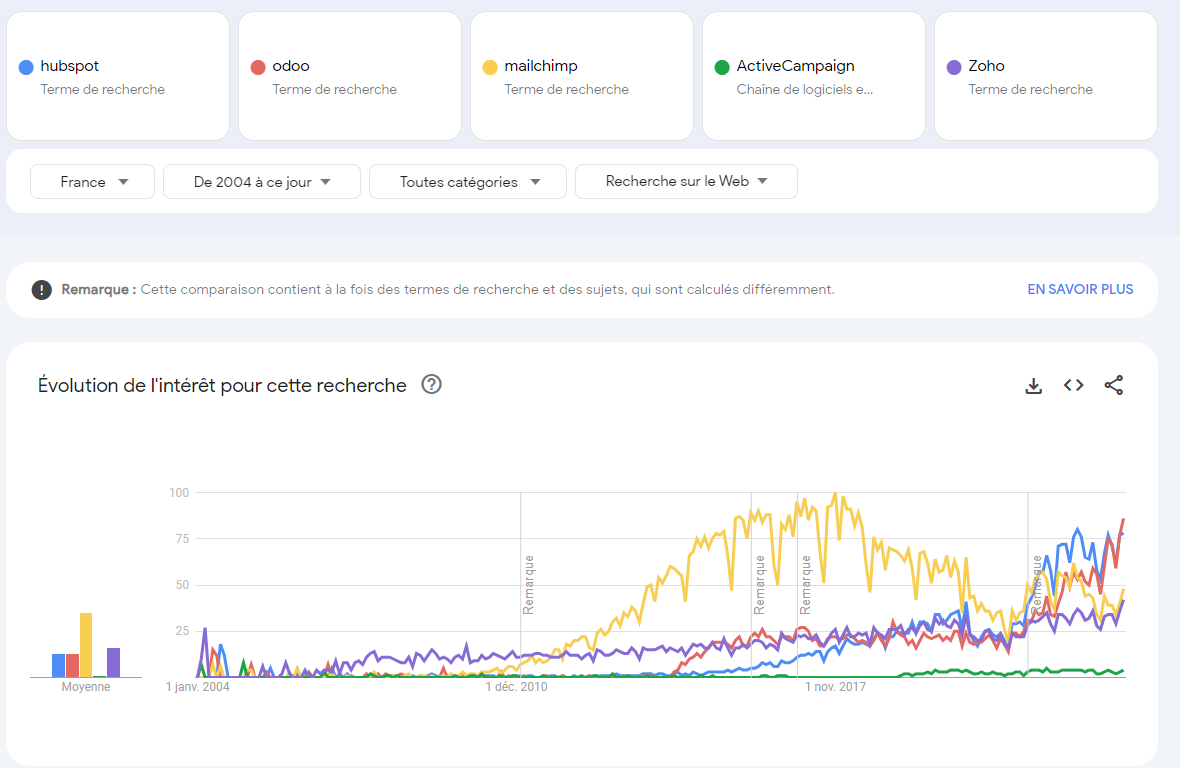Select the odoo search term card

[350, 76]
